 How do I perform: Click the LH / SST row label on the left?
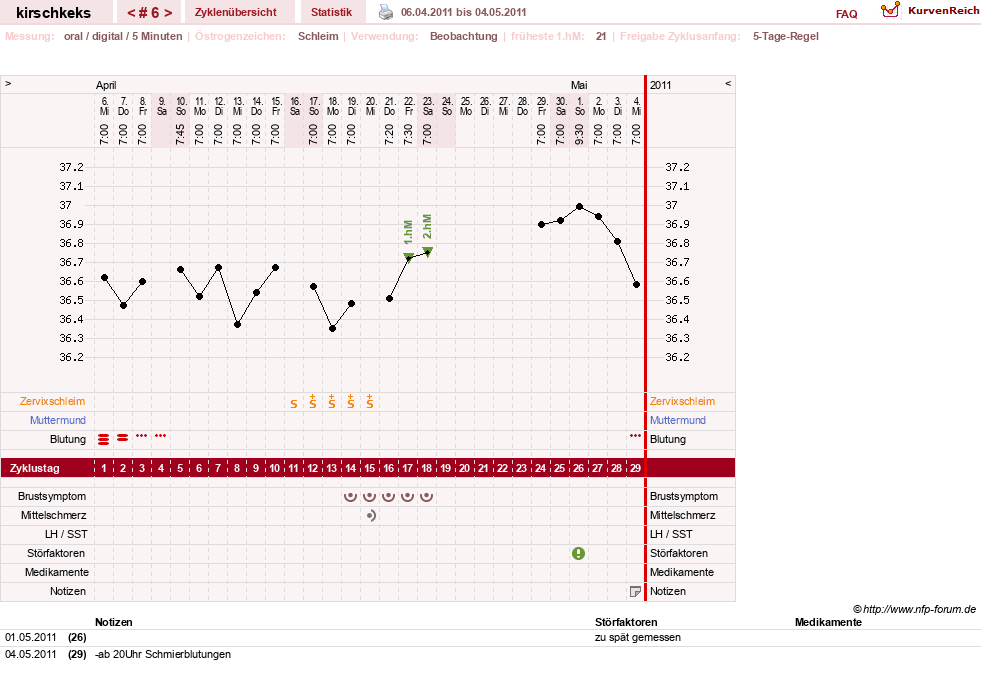[68, 534]
